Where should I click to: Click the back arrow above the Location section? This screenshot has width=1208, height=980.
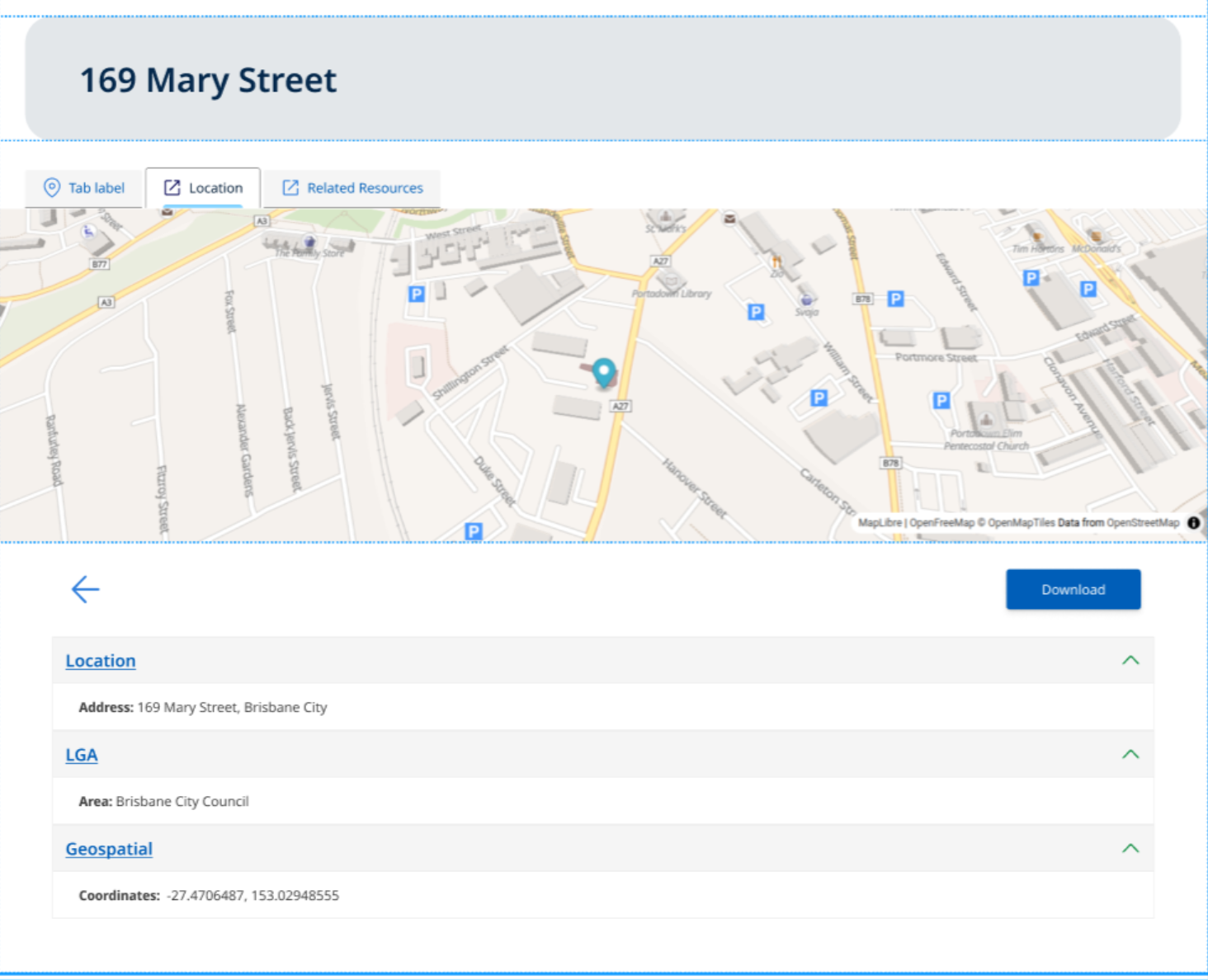click(x=84, y=589)
